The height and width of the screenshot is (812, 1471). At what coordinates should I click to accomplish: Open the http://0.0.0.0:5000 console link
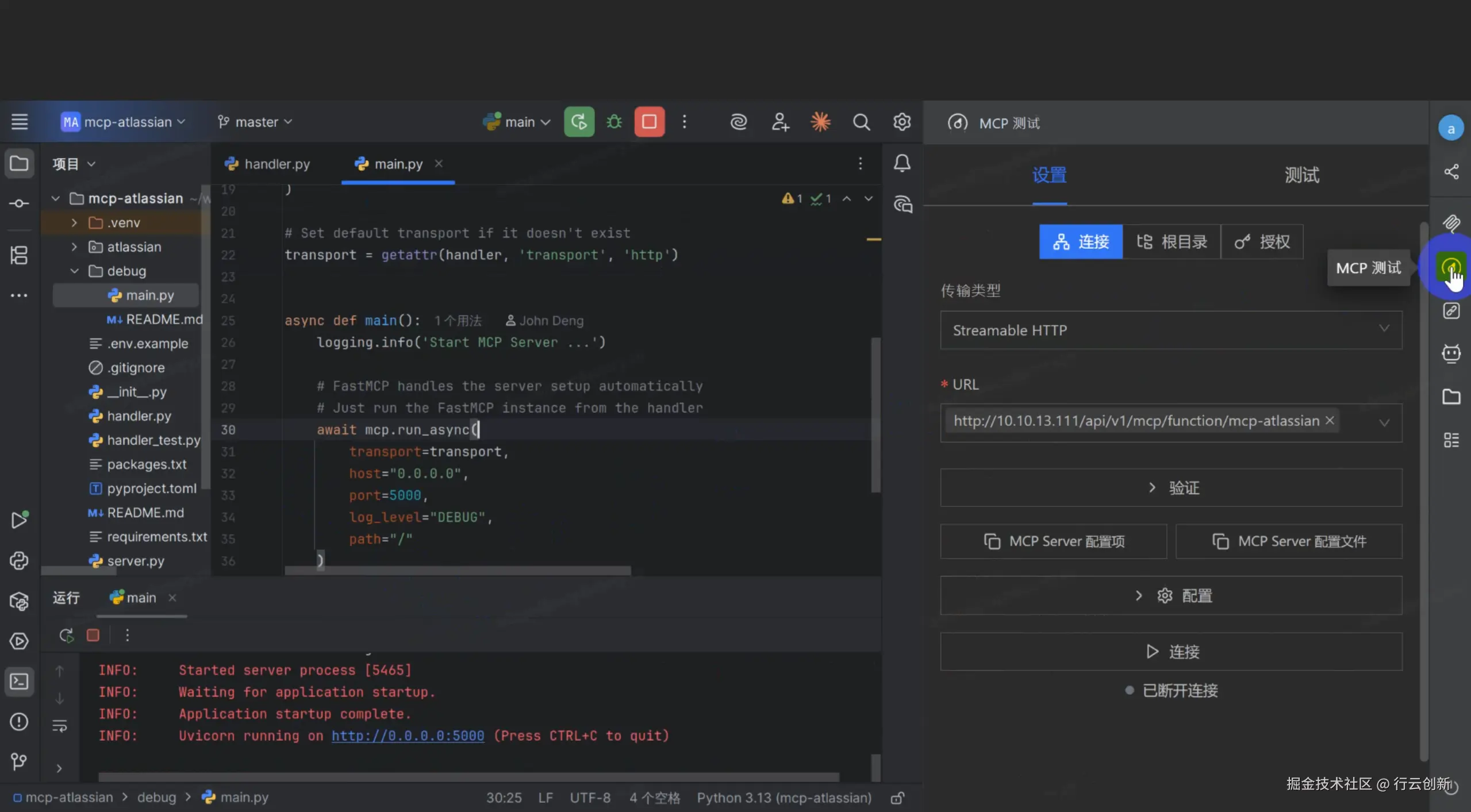tap(408, 736)
